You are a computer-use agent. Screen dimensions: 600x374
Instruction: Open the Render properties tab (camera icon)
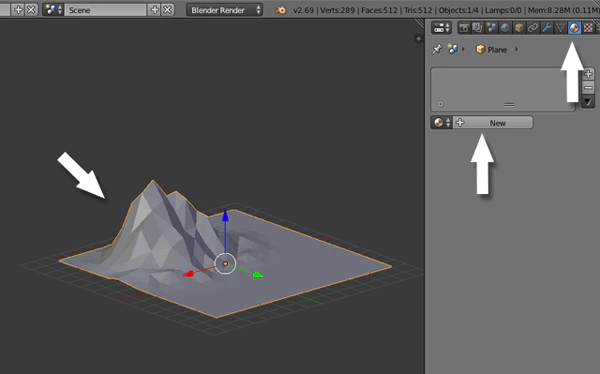[464, 28]
